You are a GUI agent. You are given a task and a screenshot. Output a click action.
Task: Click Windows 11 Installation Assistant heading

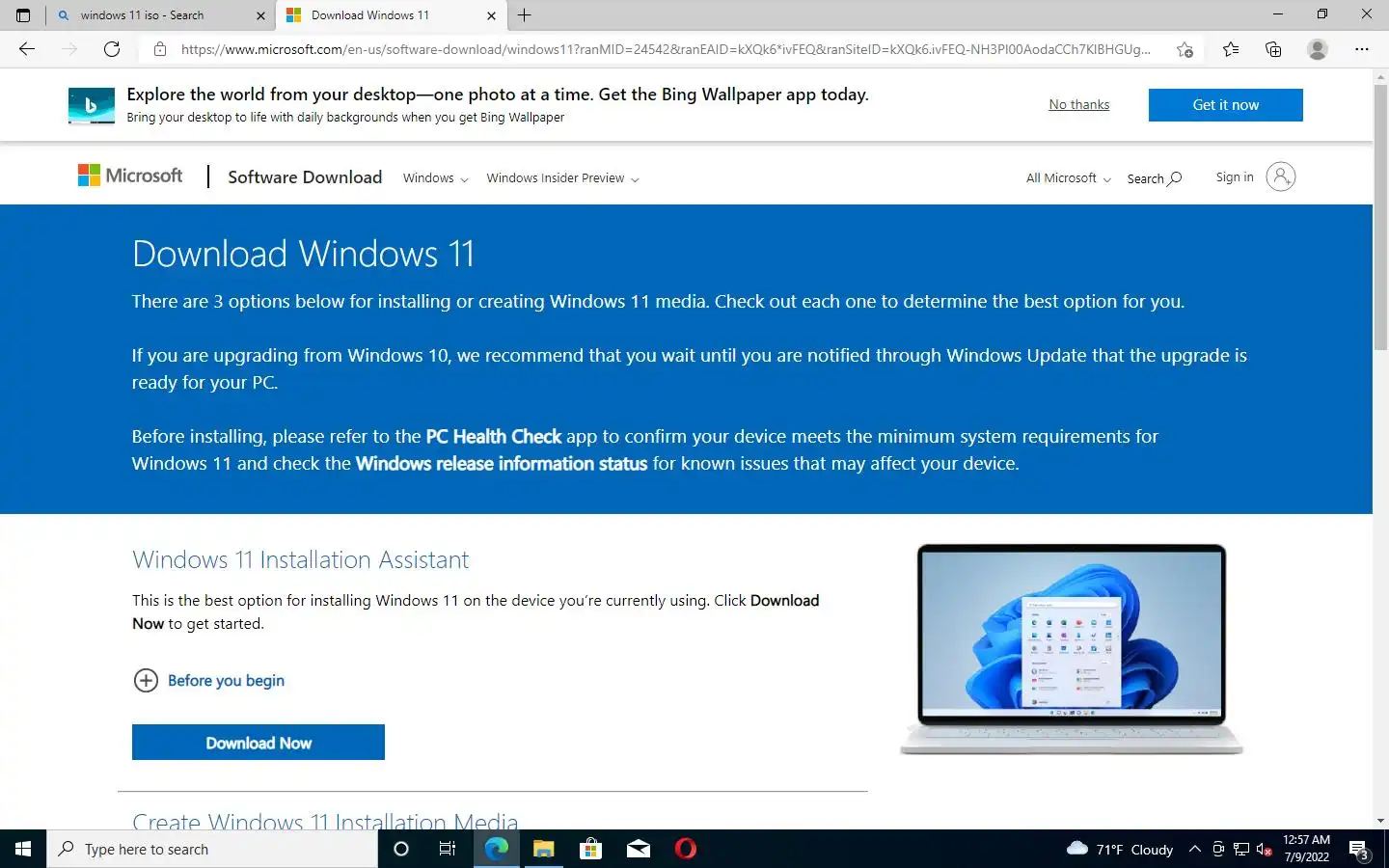(300, 559)
